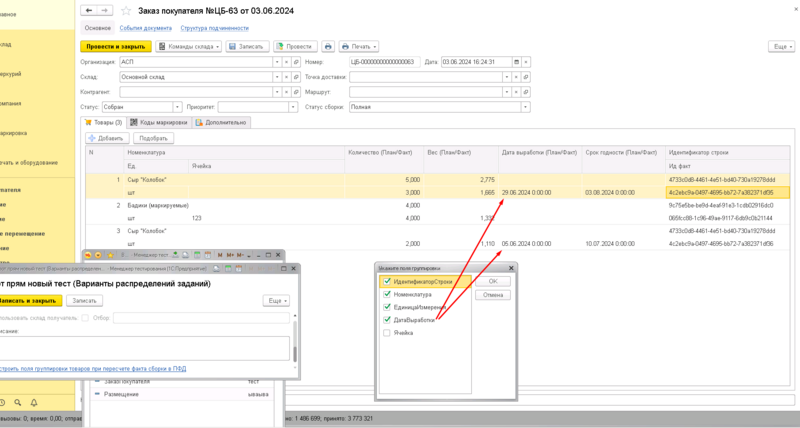
Task: Open the Команды склада dropdown
Action: coord(187,47)
